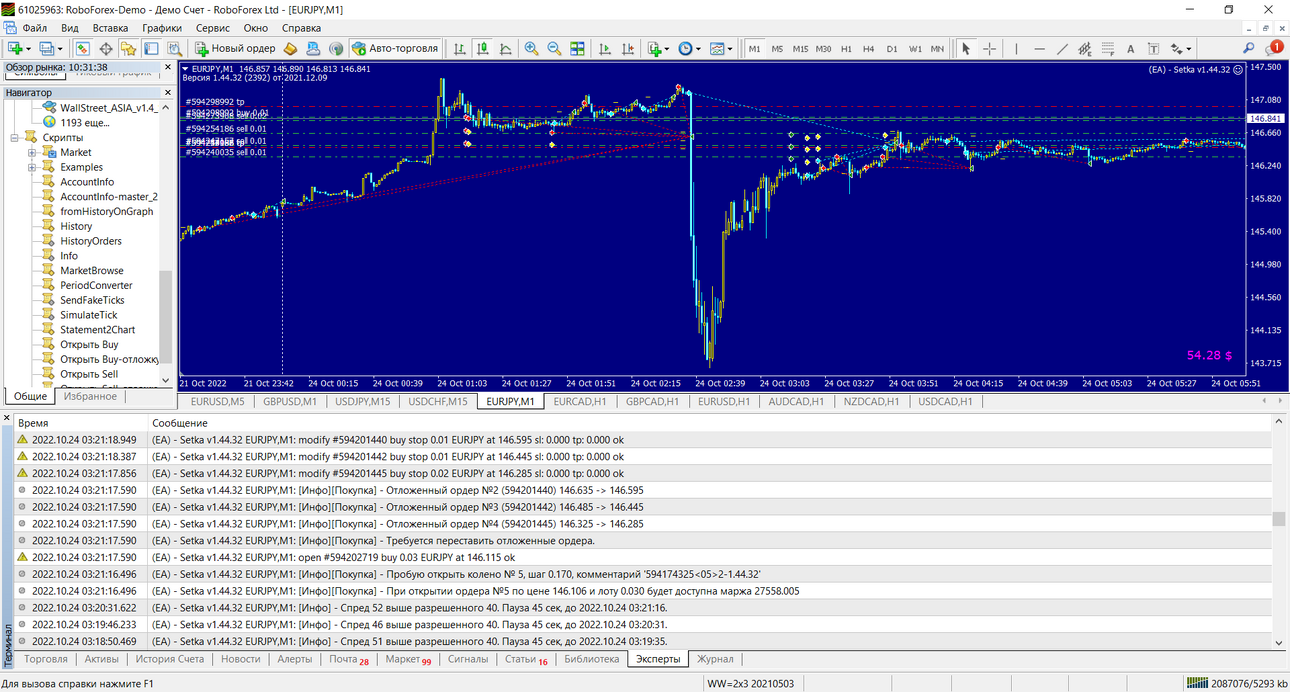
Task: Open the Торговля terminal tab
Action: pos(46,659)
